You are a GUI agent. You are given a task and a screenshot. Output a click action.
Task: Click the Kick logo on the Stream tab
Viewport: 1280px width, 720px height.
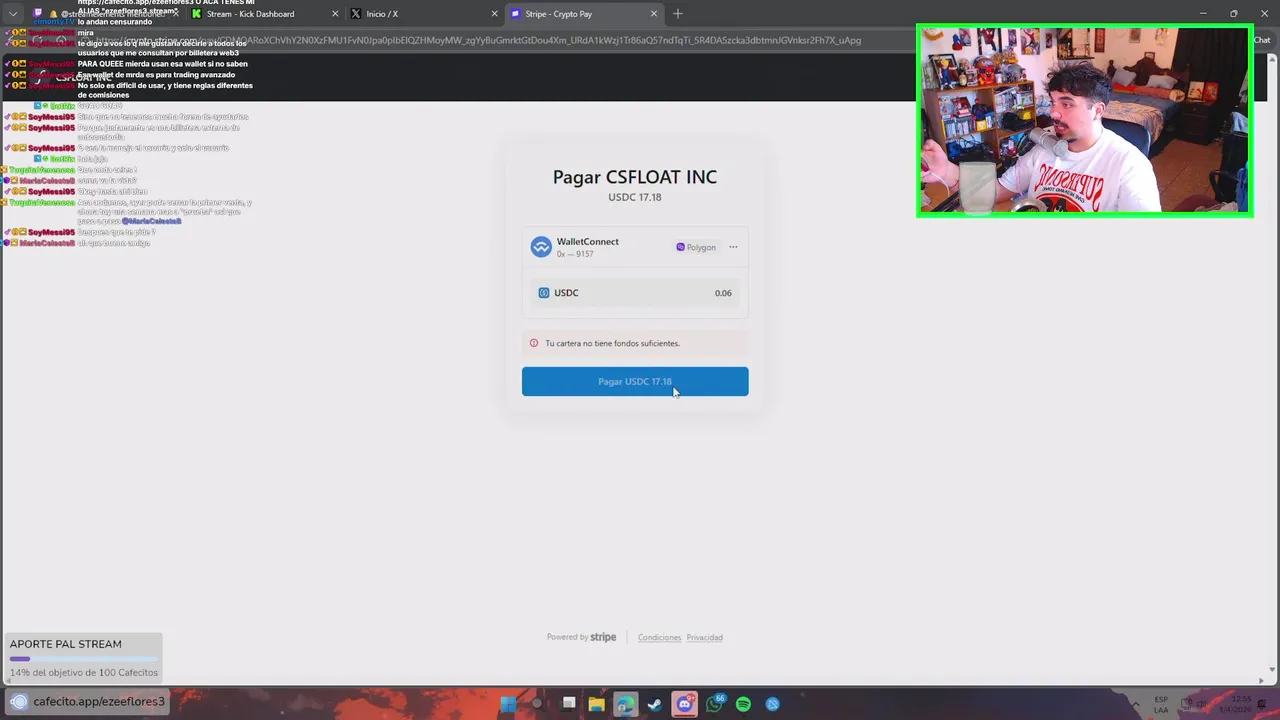click(x=197, y=14)
